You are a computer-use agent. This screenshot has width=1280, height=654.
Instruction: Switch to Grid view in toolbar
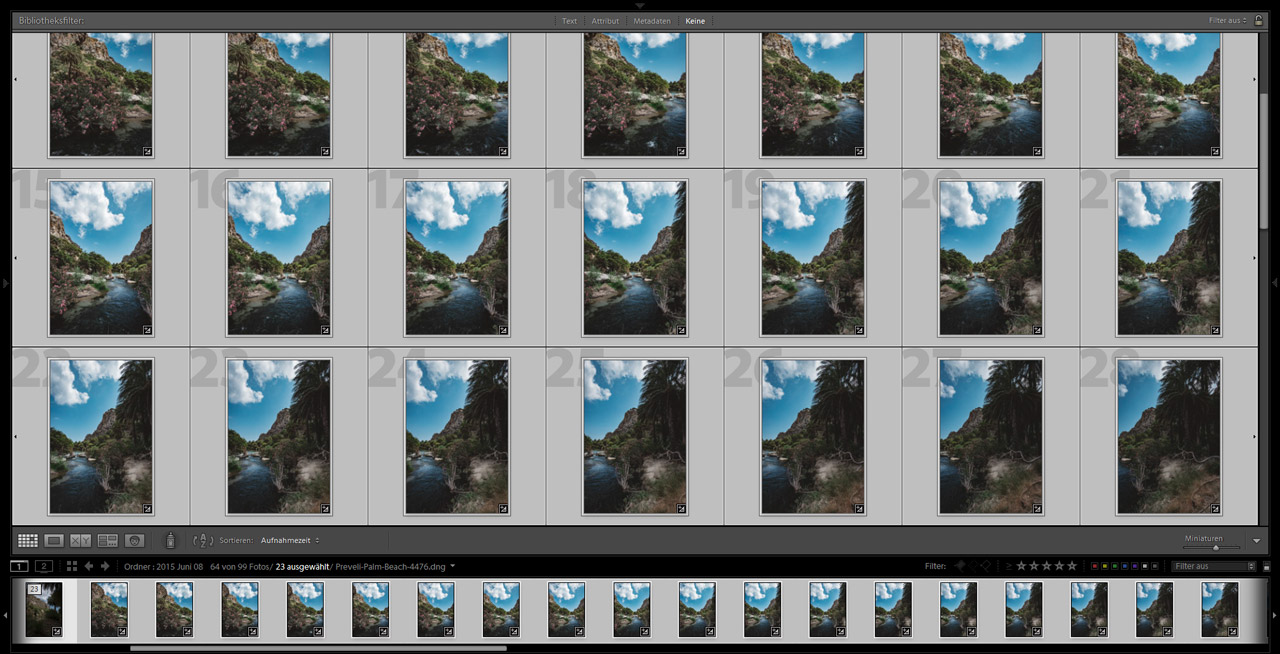click(x=28, y=540)
